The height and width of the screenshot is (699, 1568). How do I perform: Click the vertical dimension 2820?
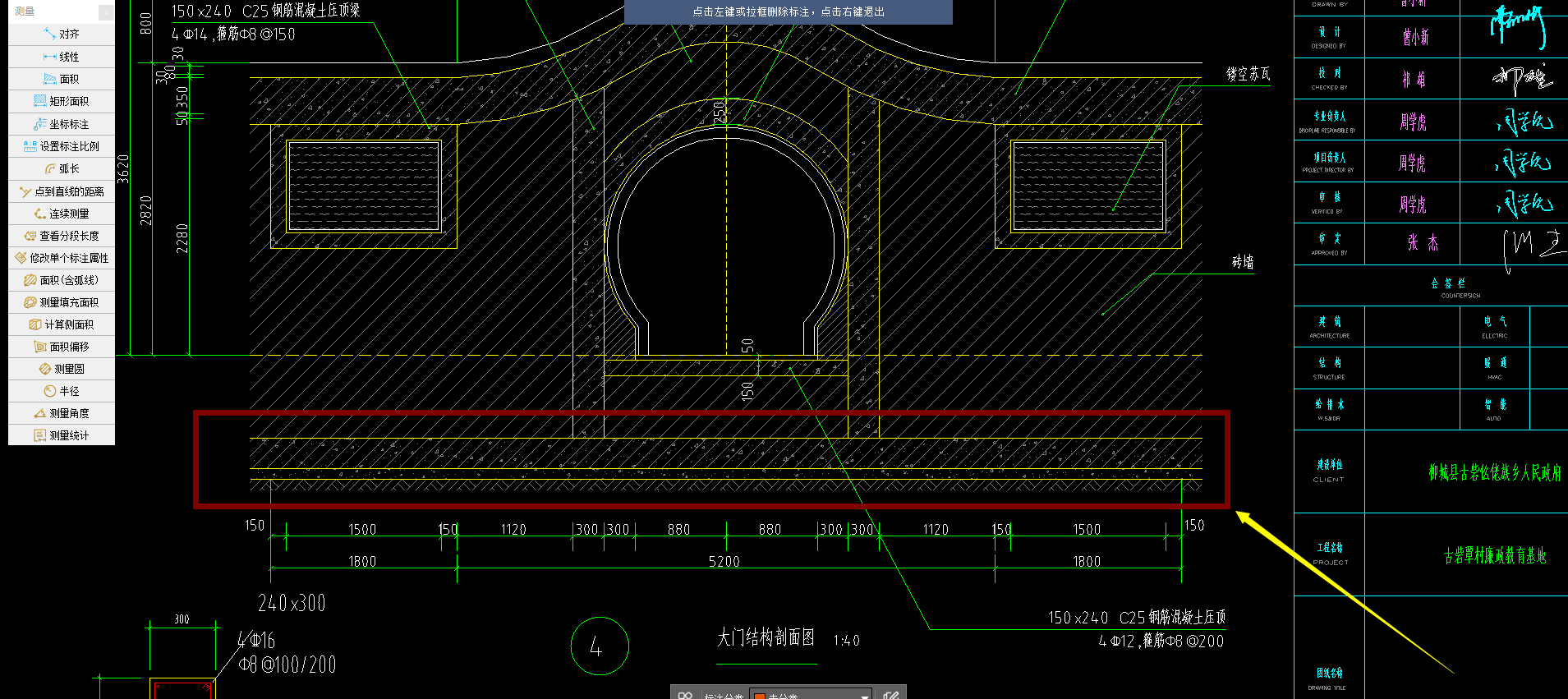coord(146,210)
